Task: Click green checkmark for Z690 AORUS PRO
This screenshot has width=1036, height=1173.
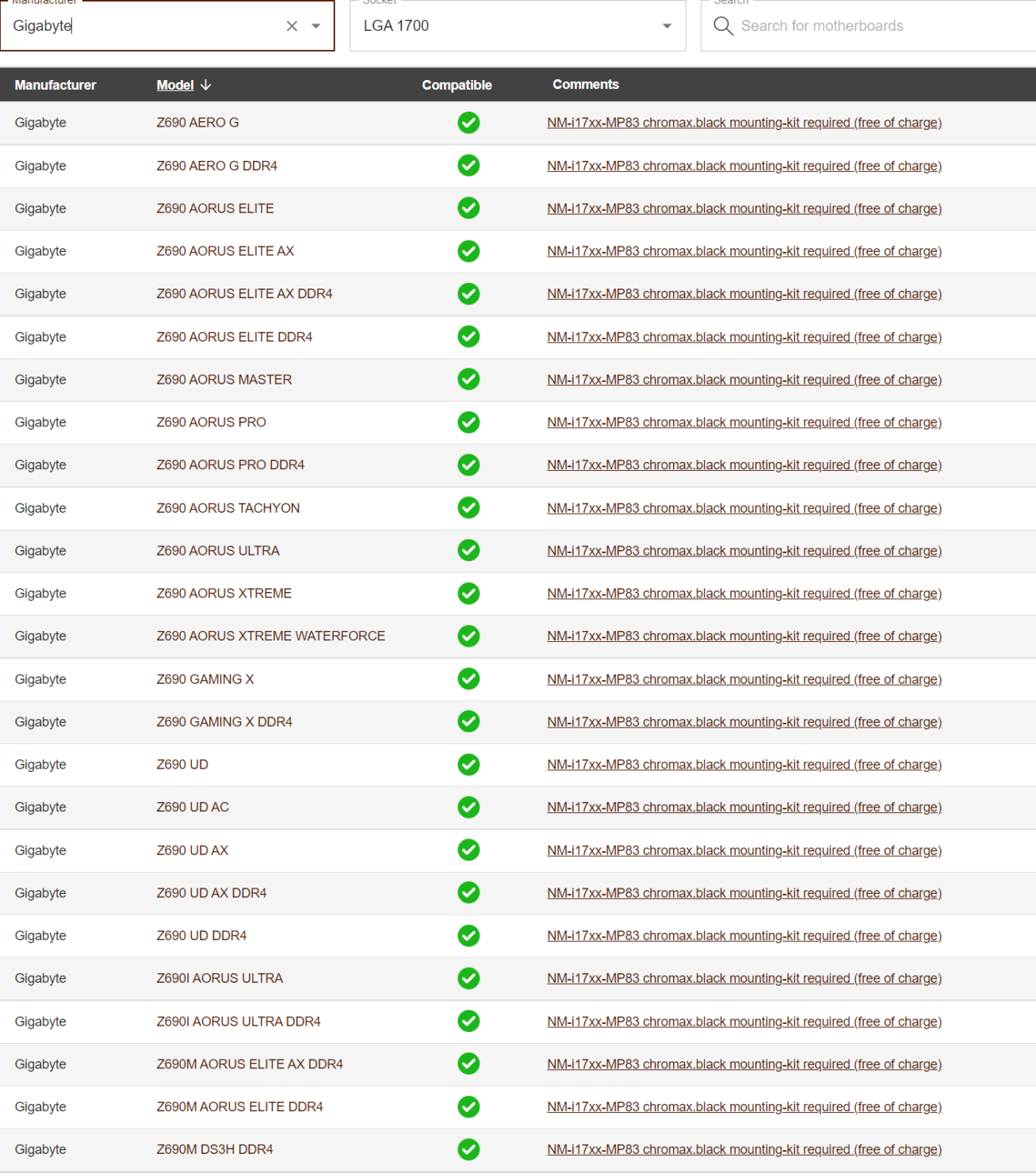Action: pyautogui.click(x=468, y=422)
